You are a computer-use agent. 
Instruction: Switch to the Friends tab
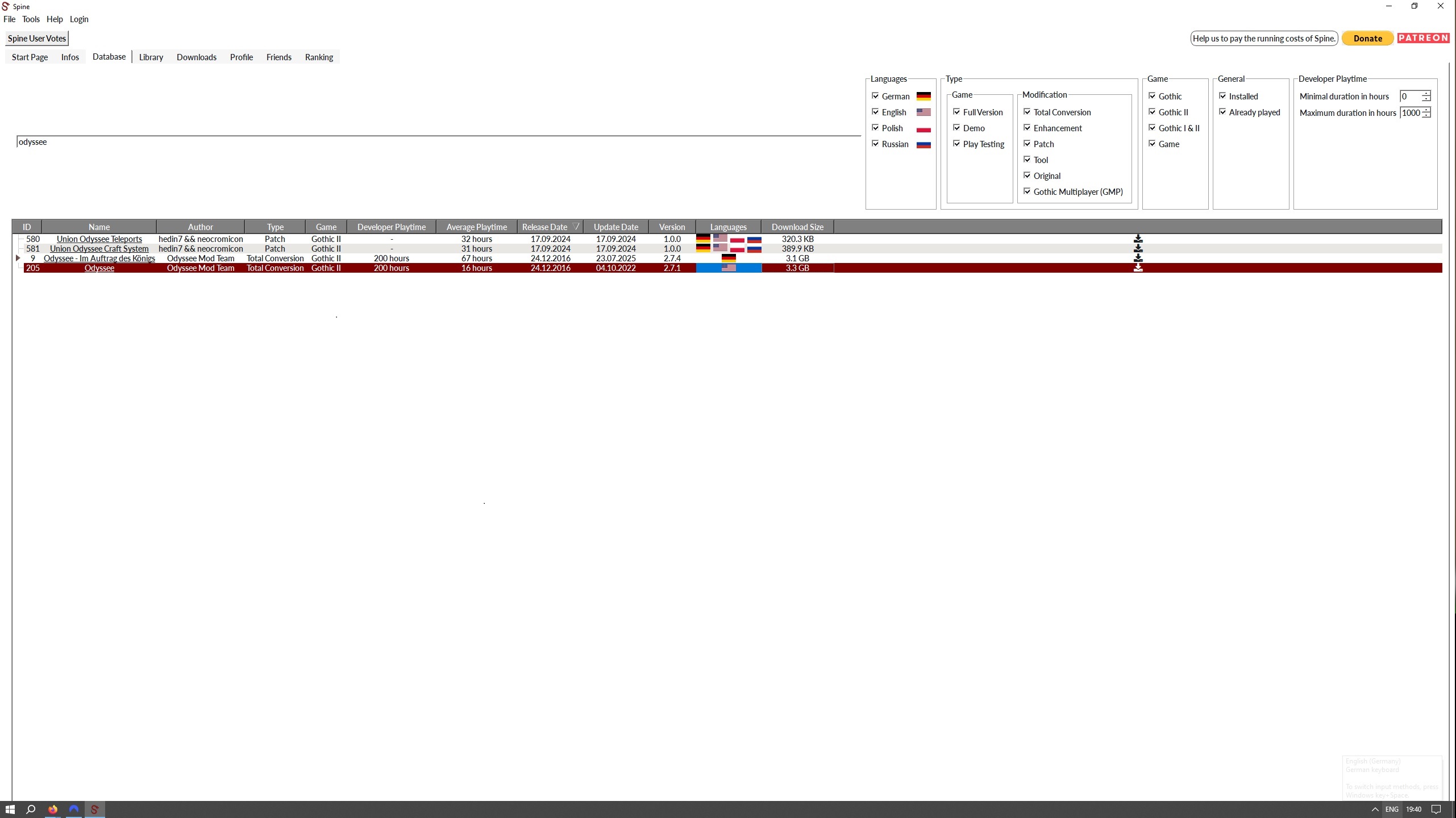coord(279,57)
